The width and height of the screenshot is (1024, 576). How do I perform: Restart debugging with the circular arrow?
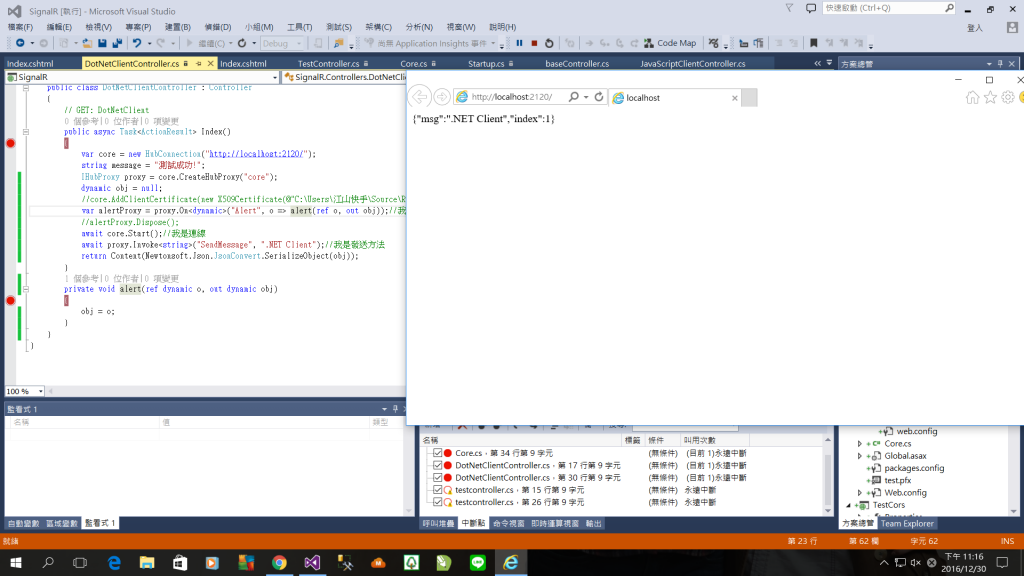[549, 43]
